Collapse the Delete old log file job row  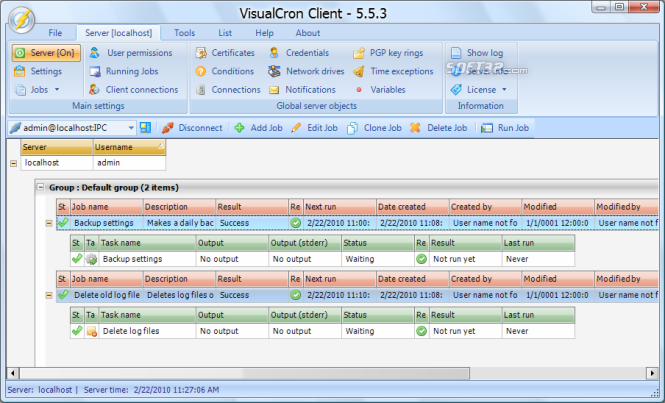pyautogui.click(x=49, y=295)
